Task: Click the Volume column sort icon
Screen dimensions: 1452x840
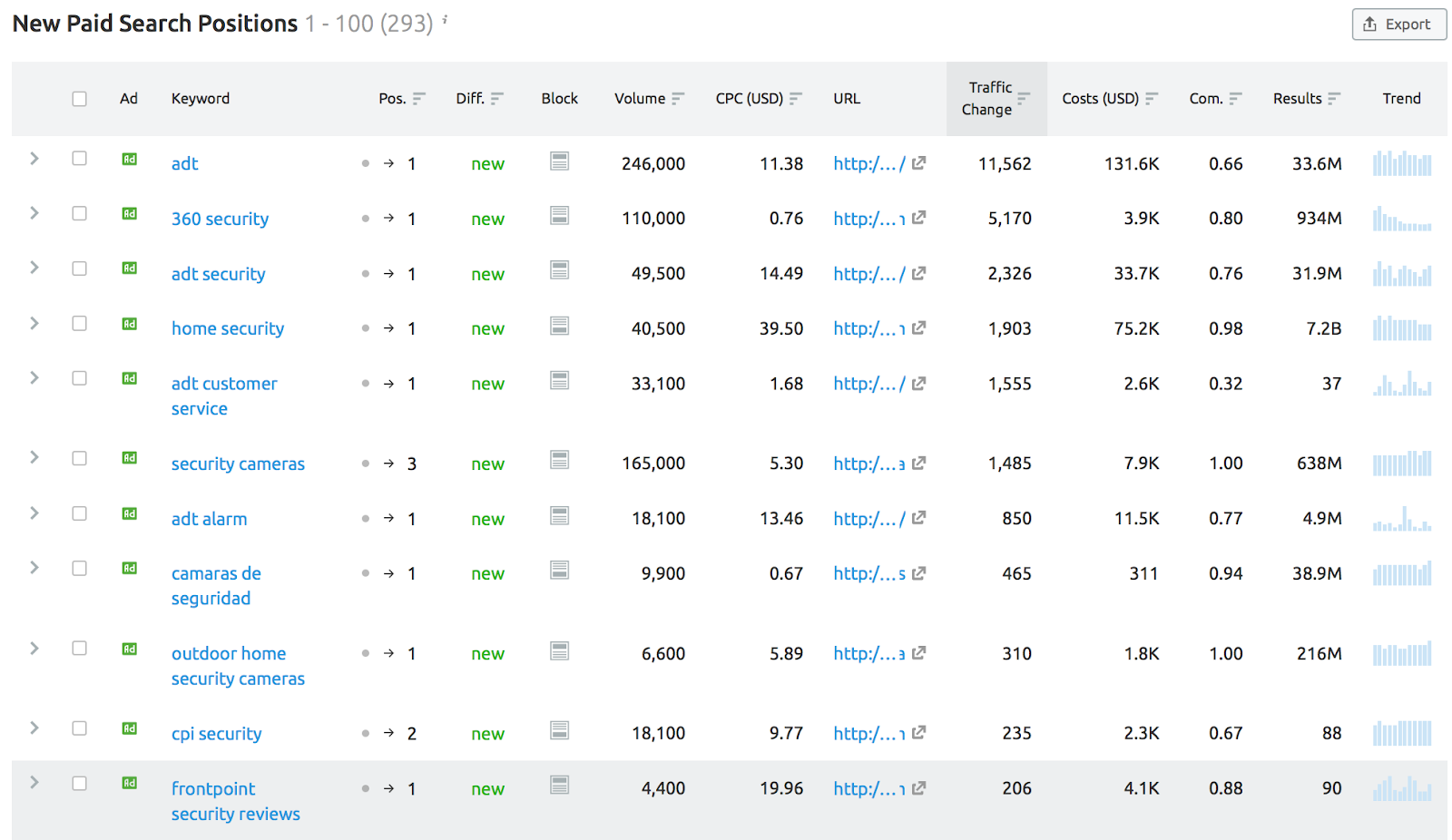Action: pos(678,99)
